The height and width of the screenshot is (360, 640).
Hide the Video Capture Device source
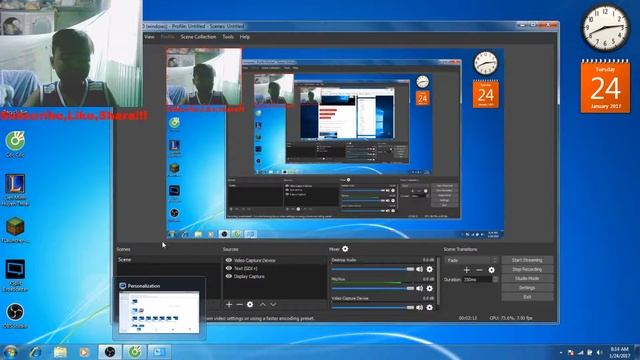(x=229, y=260)
